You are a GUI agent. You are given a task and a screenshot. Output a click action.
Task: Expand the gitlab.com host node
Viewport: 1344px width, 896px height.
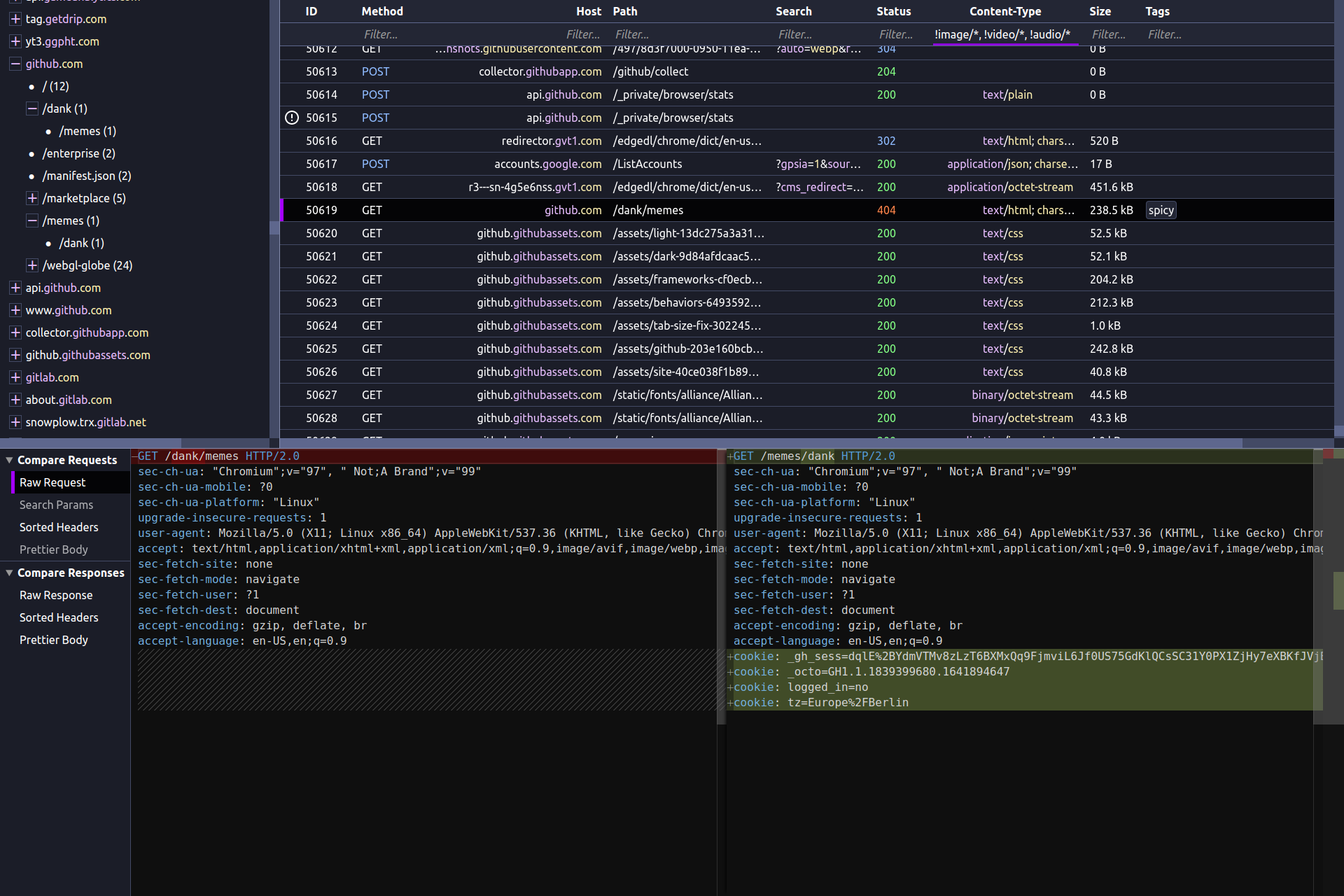click(x=15, y=377)
